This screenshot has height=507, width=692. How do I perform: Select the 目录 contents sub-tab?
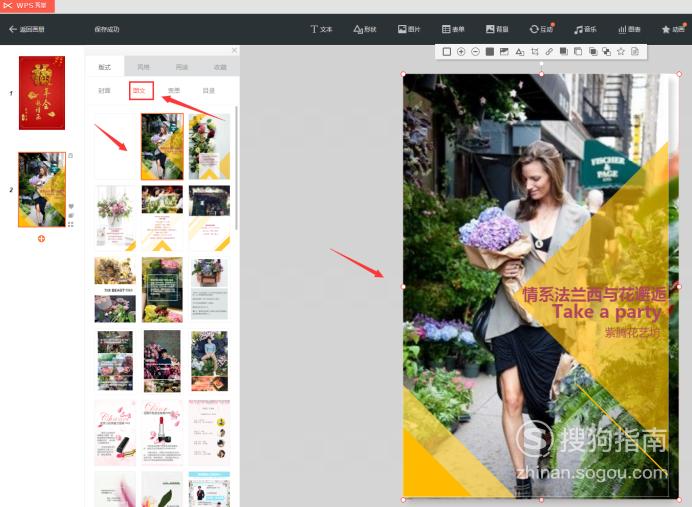pyautogui.click(x=208, y=90)
